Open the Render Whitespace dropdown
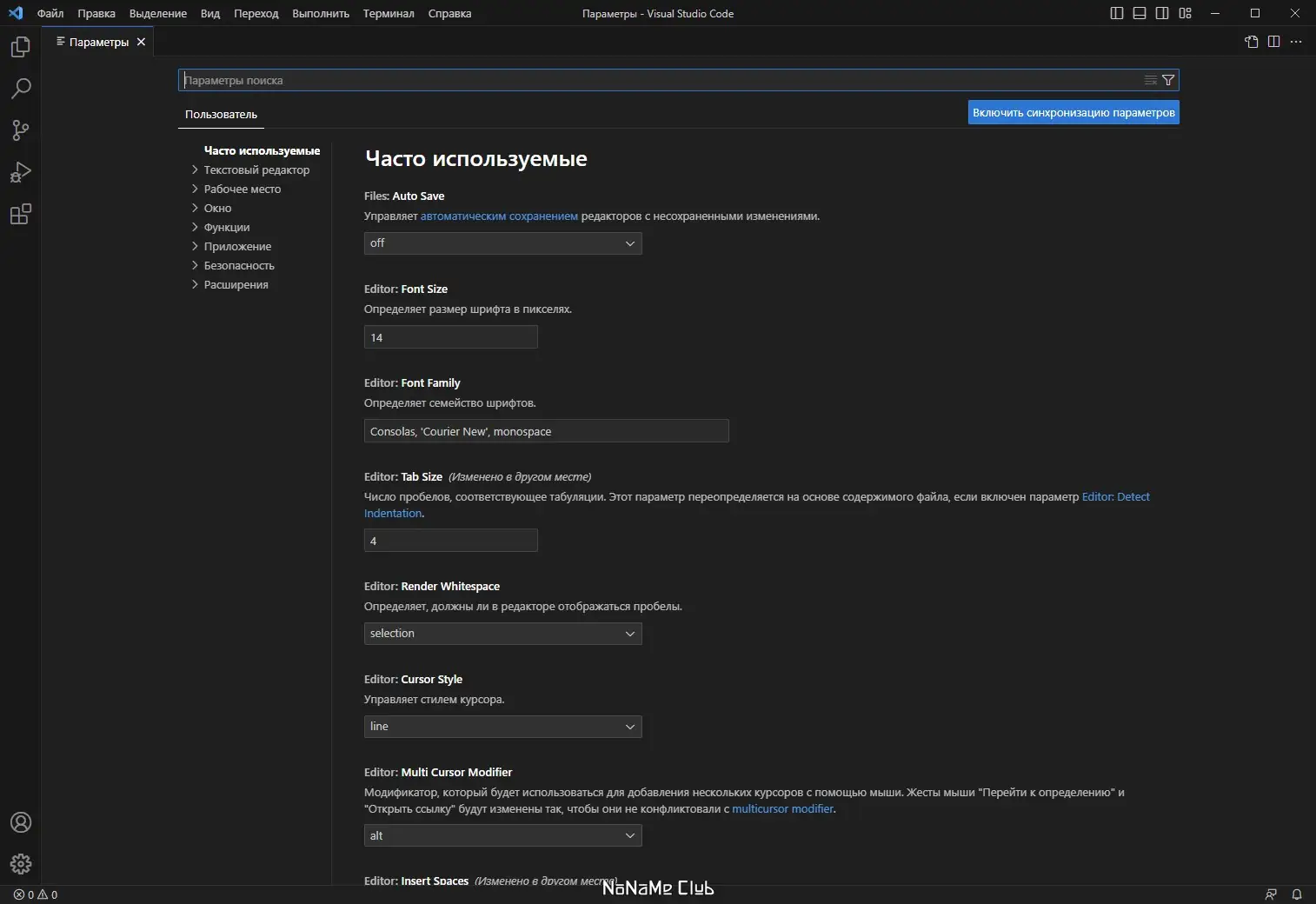Viewport: 1316px width, 904px height. (502, 633)
